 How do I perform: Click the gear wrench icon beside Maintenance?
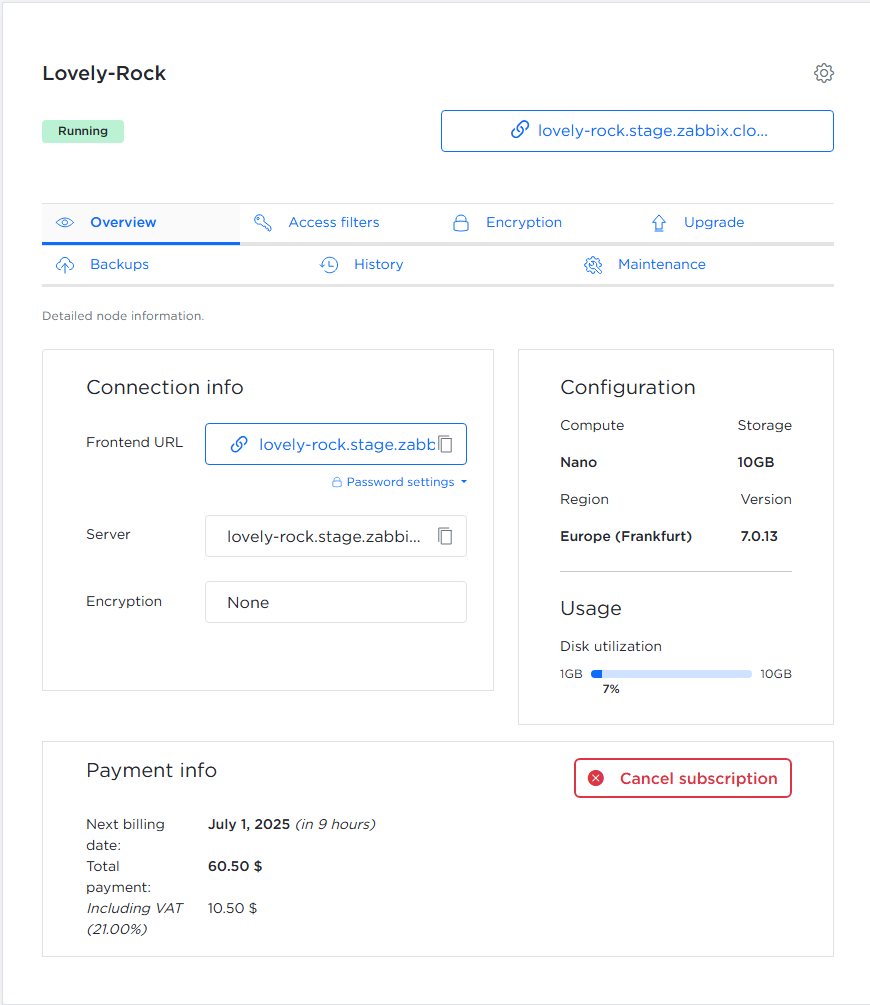(593, 265)
